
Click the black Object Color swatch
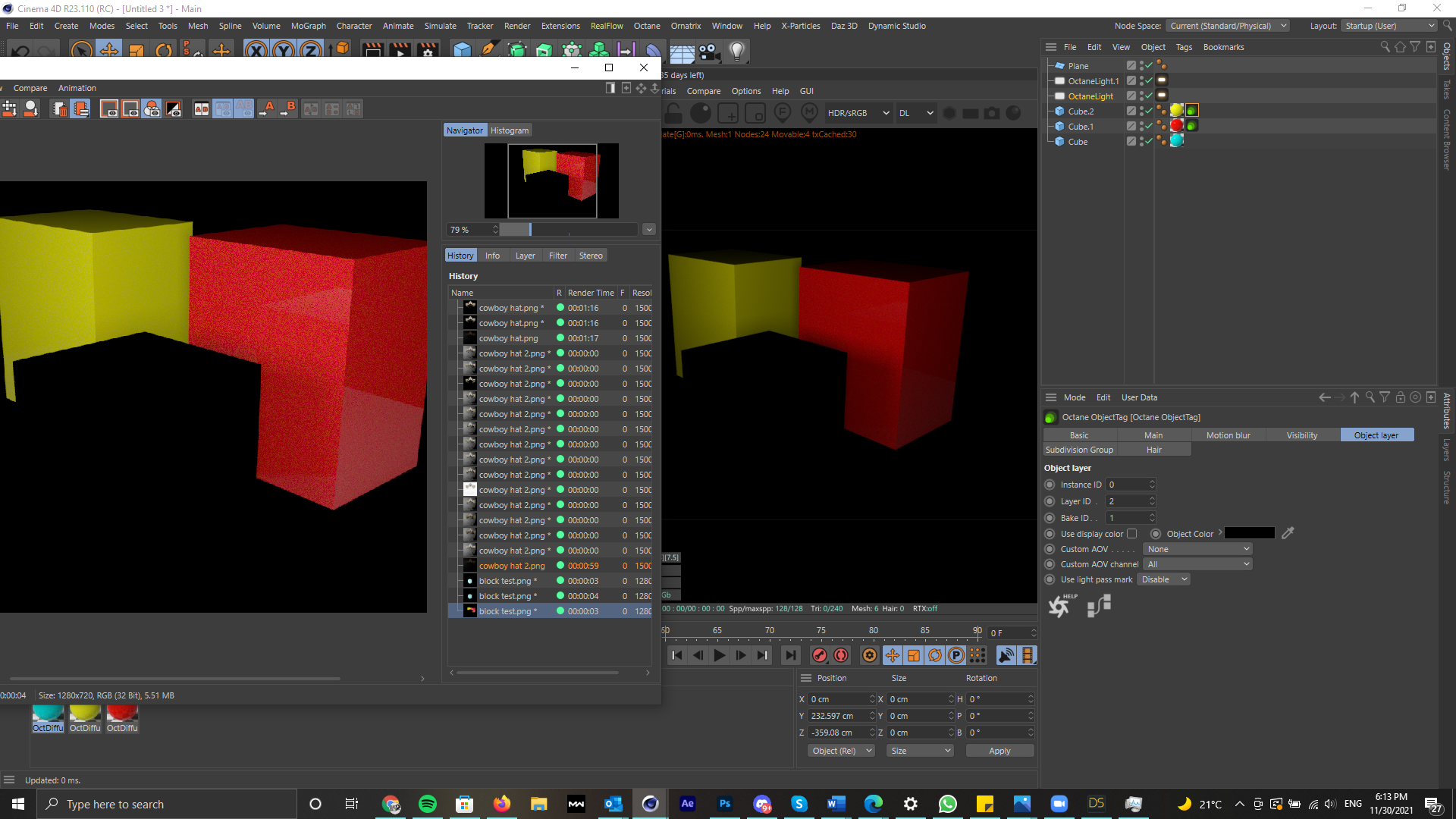(x=1249, y=534)
